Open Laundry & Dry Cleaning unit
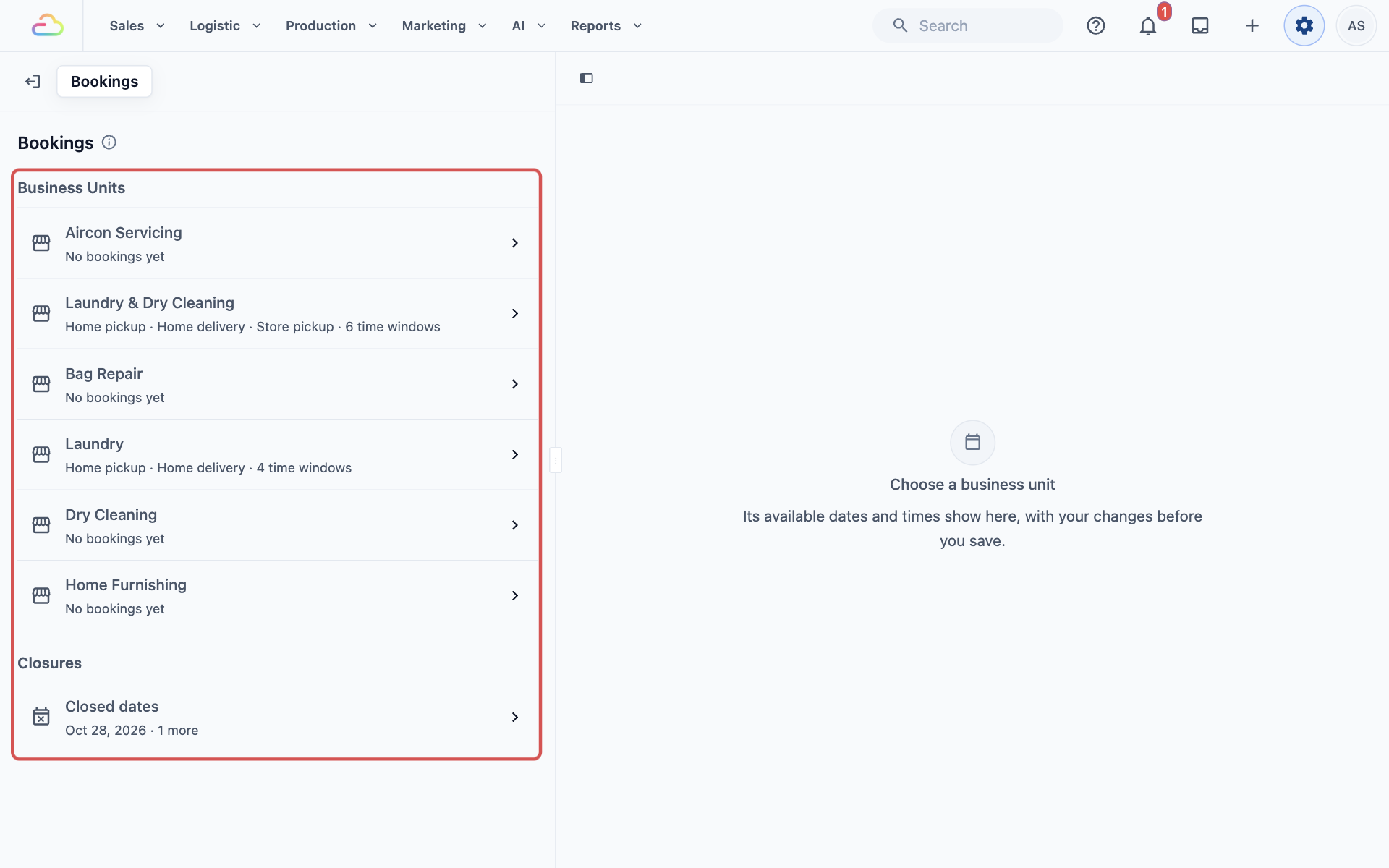Viewport: 1389px width, 868px height. coord(278,313)
